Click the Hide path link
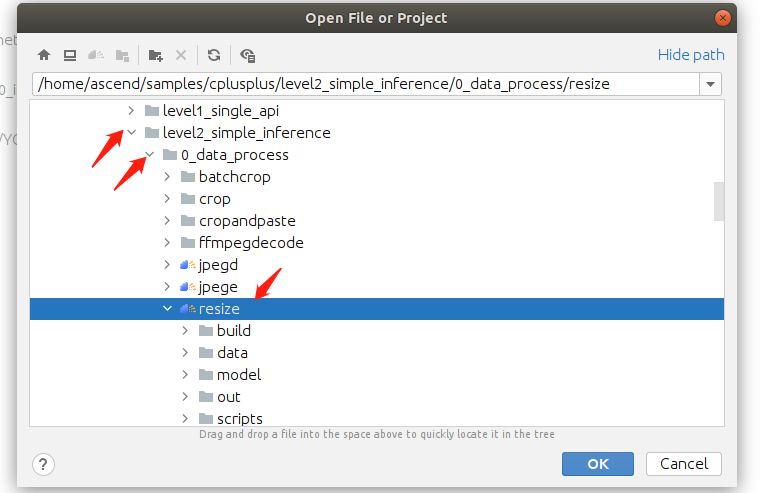Viewport: 768px width, 493px height. pyautogui.click(x=691, y=56)
